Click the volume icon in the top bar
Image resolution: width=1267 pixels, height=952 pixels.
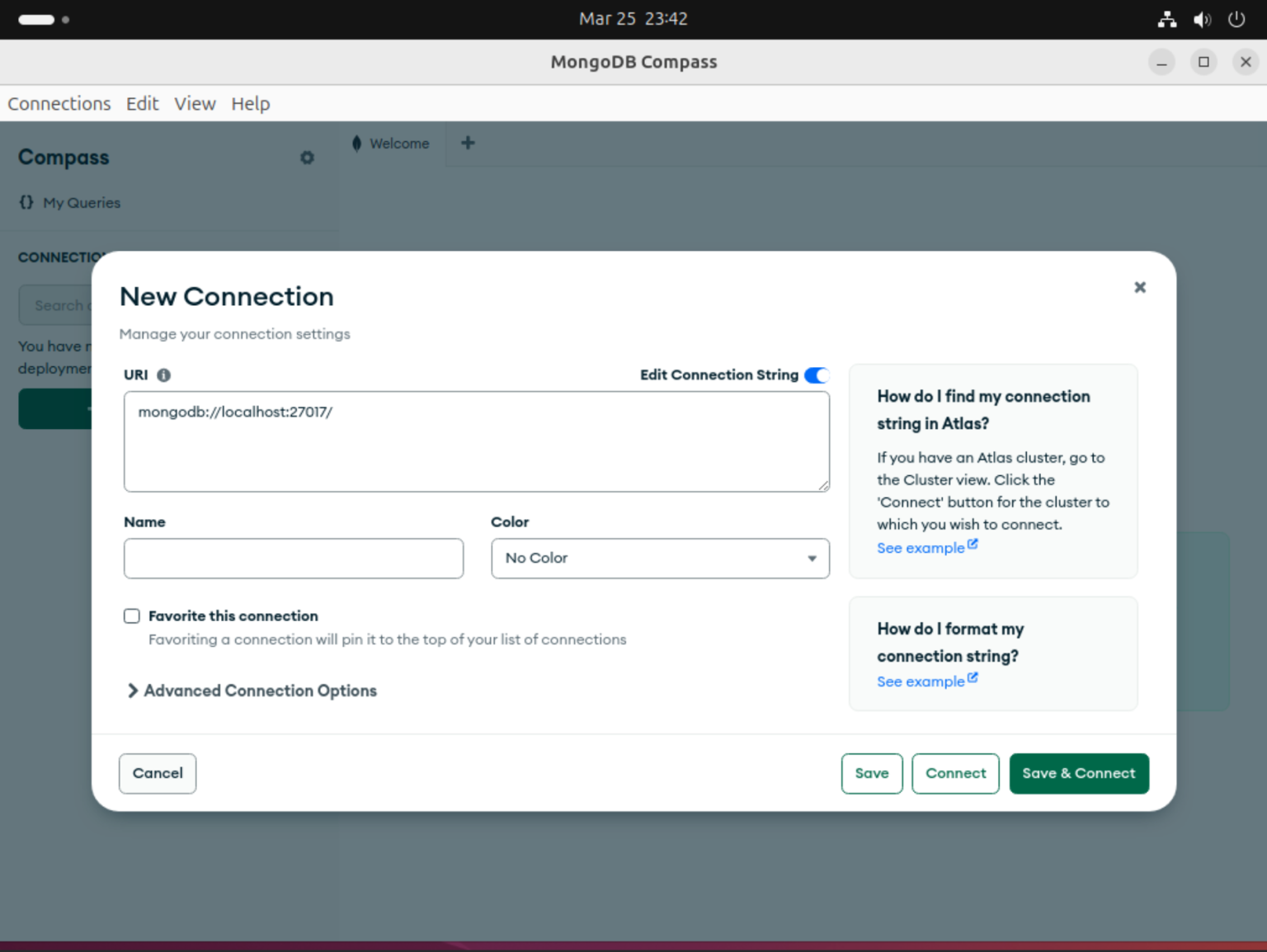click(x=1202, y=19)
